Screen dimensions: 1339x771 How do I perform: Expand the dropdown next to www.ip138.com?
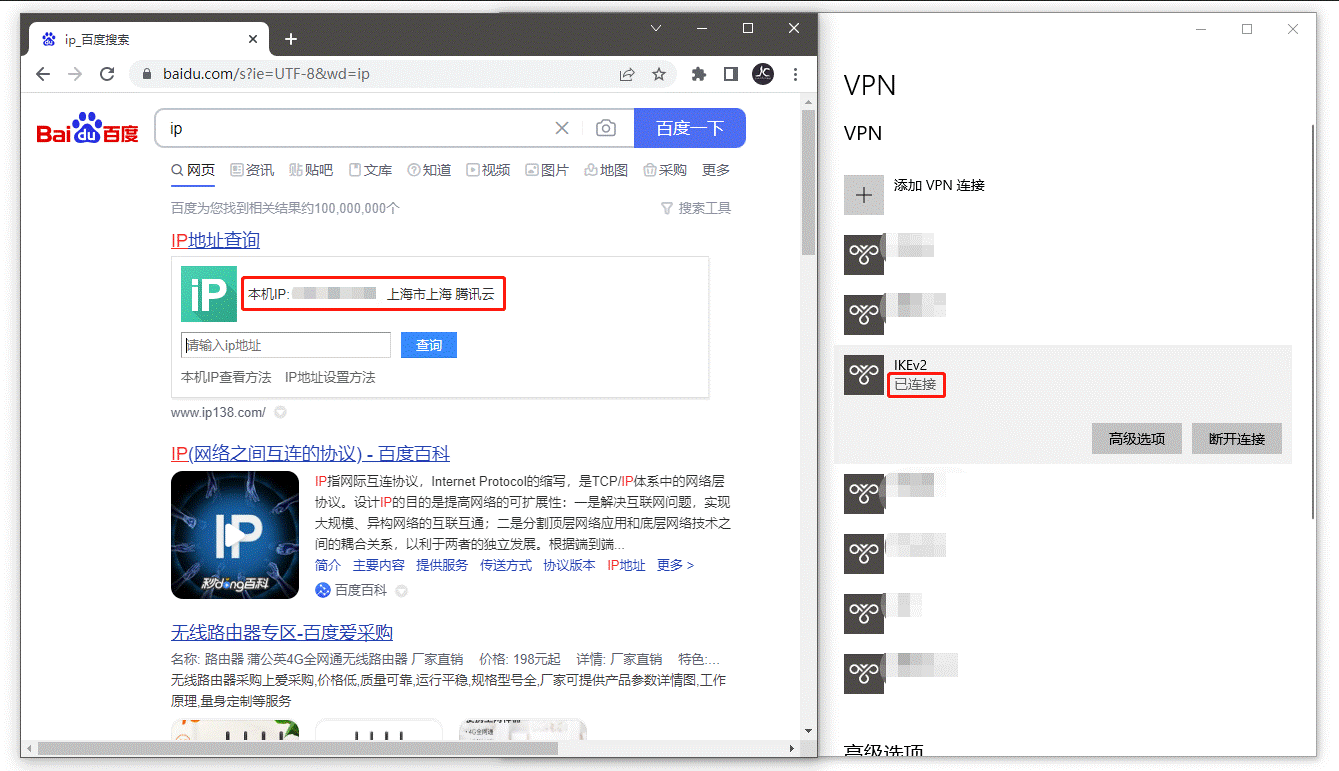tap(281, 412)
